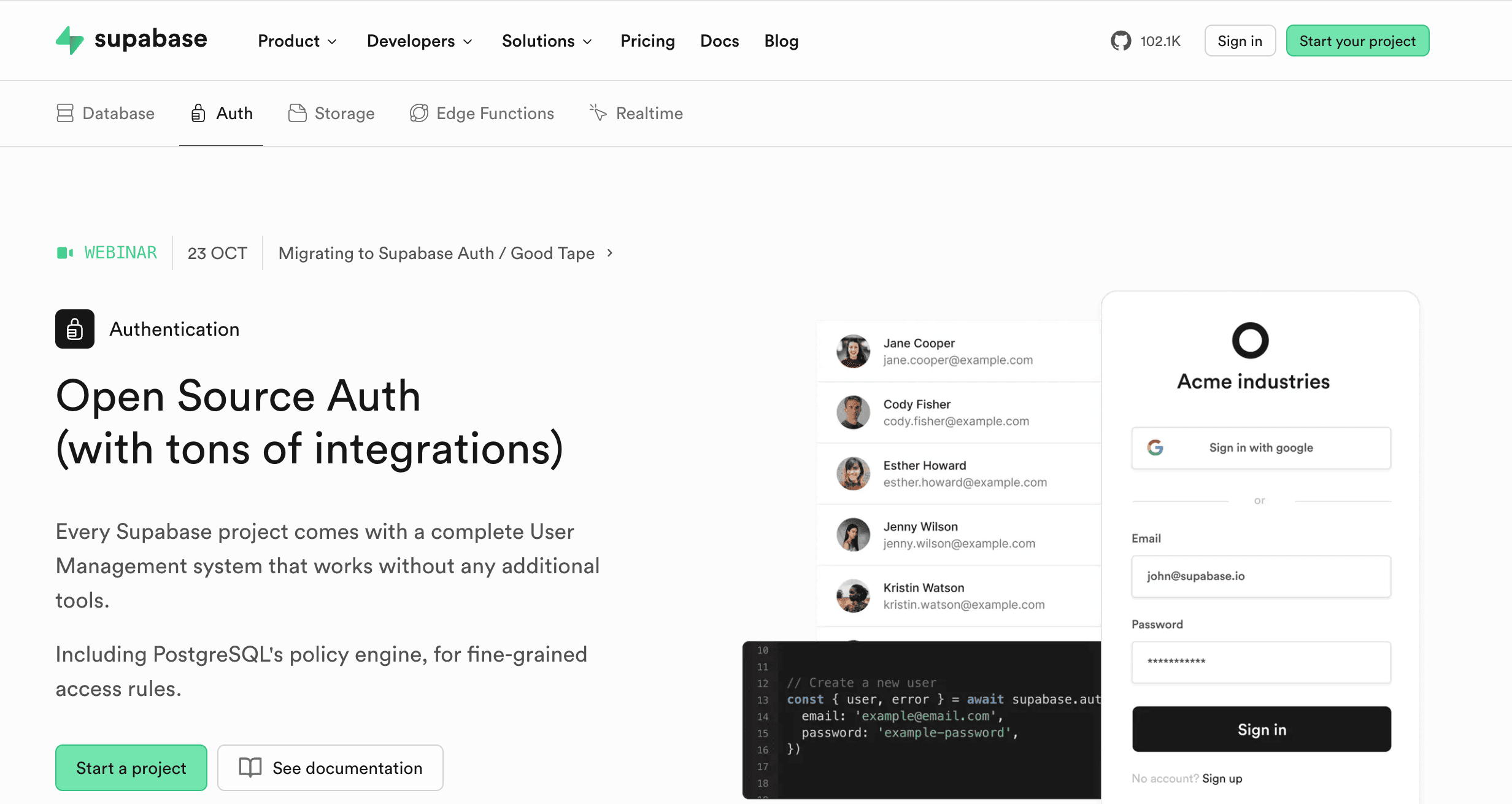Open the Blog page
The width and height of the screenshot is (1512, 804).
[781, 41]
